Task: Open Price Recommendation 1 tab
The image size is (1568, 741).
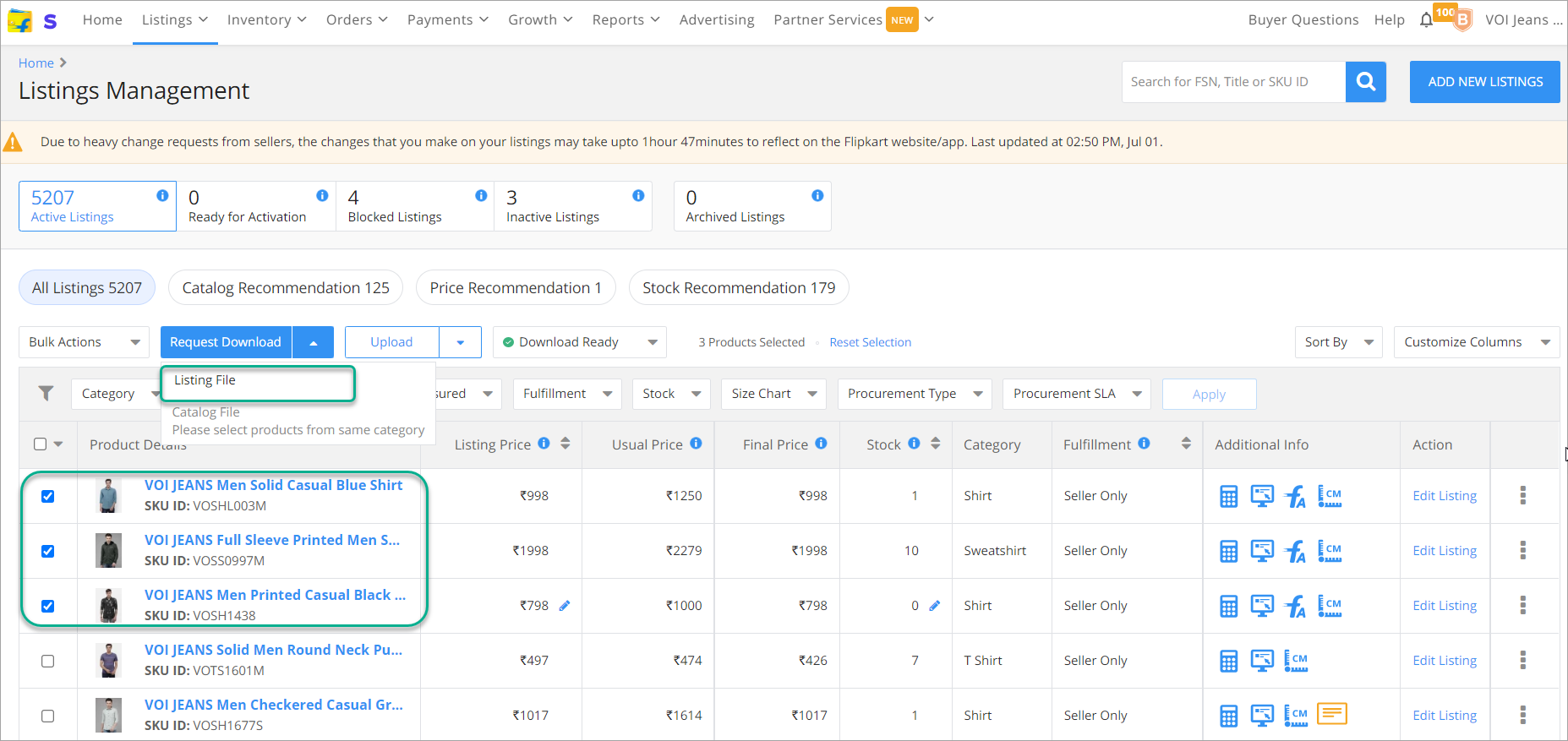Action: pyautogui.click(x=516, y=288)
